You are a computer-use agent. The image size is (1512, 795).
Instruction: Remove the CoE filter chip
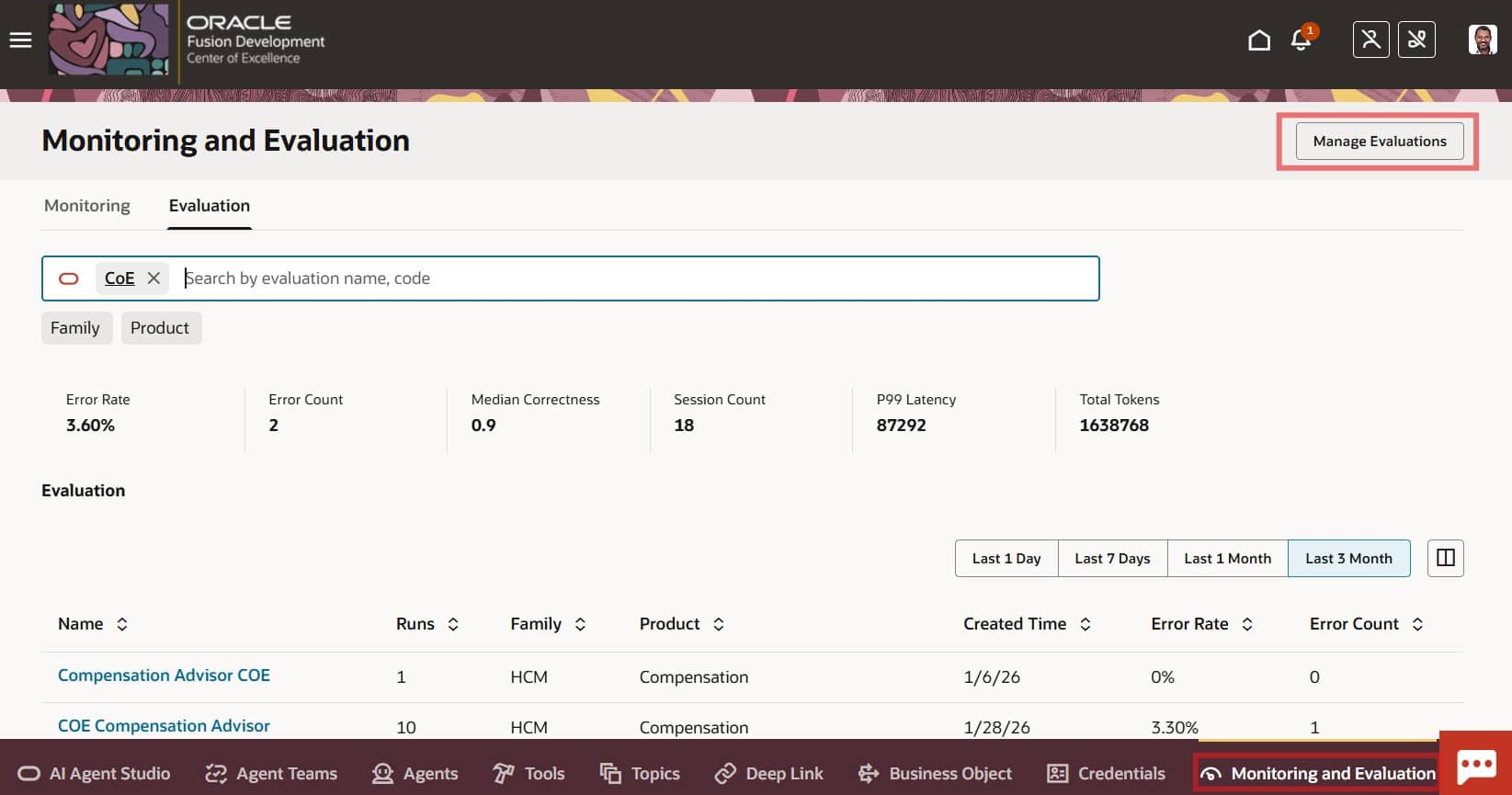tap(153, 278)
